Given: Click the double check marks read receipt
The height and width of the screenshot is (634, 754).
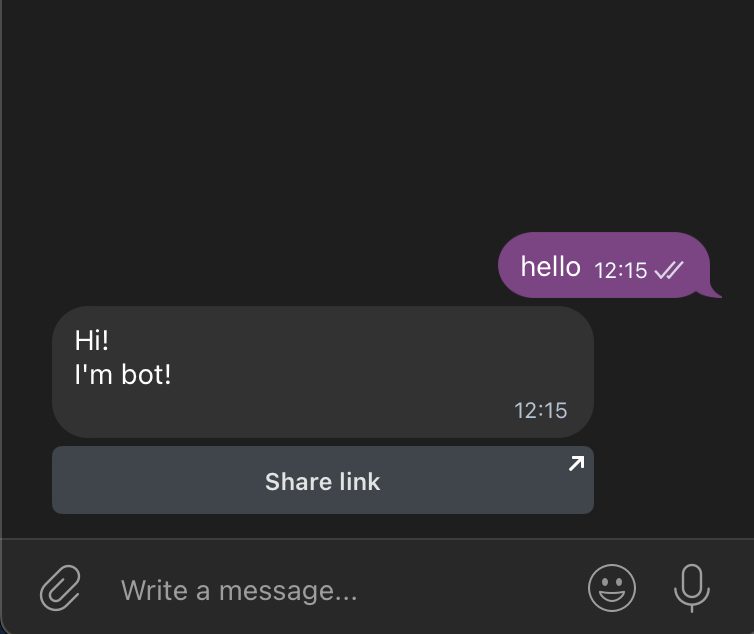Looking at the screenshot, I should (668, 270).
